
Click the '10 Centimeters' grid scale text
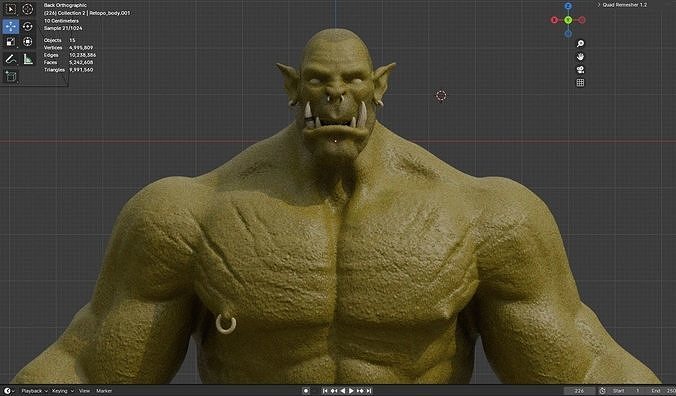pyautogui.click(x=61, y=21)
